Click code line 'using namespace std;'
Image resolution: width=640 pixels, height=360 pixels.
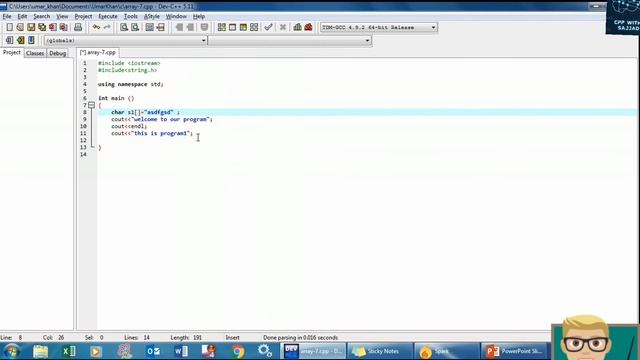(x=131, y=84)
